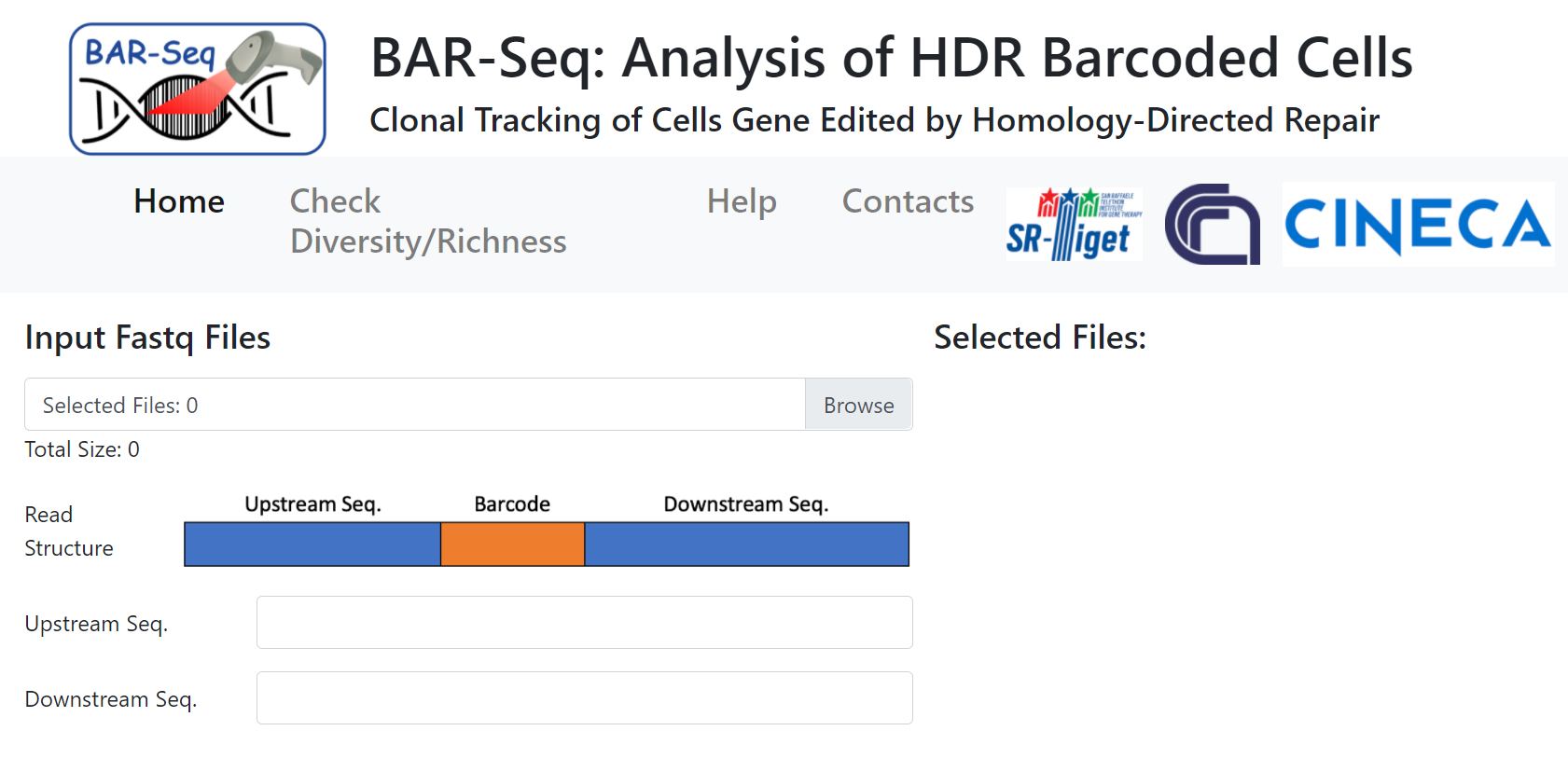This screenshot has height=772, width=1568.
Task: Click the CINECA logo
Action: [x=1417, y=225]
